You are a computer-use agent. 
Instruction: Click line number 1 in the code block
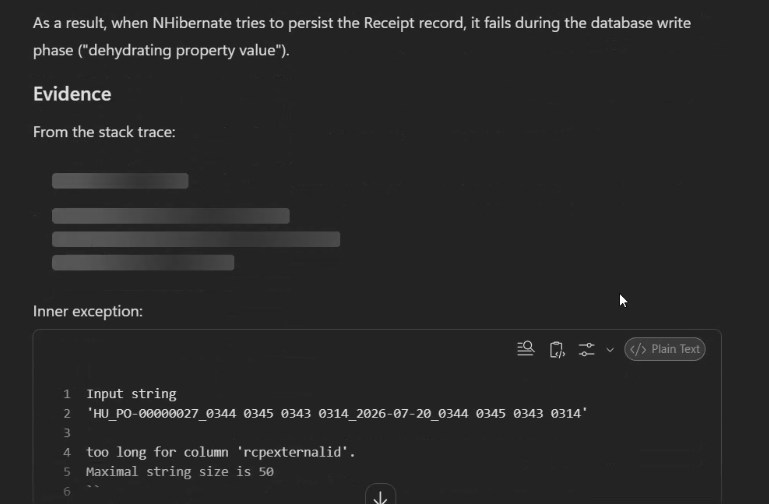tap(67, 394)
